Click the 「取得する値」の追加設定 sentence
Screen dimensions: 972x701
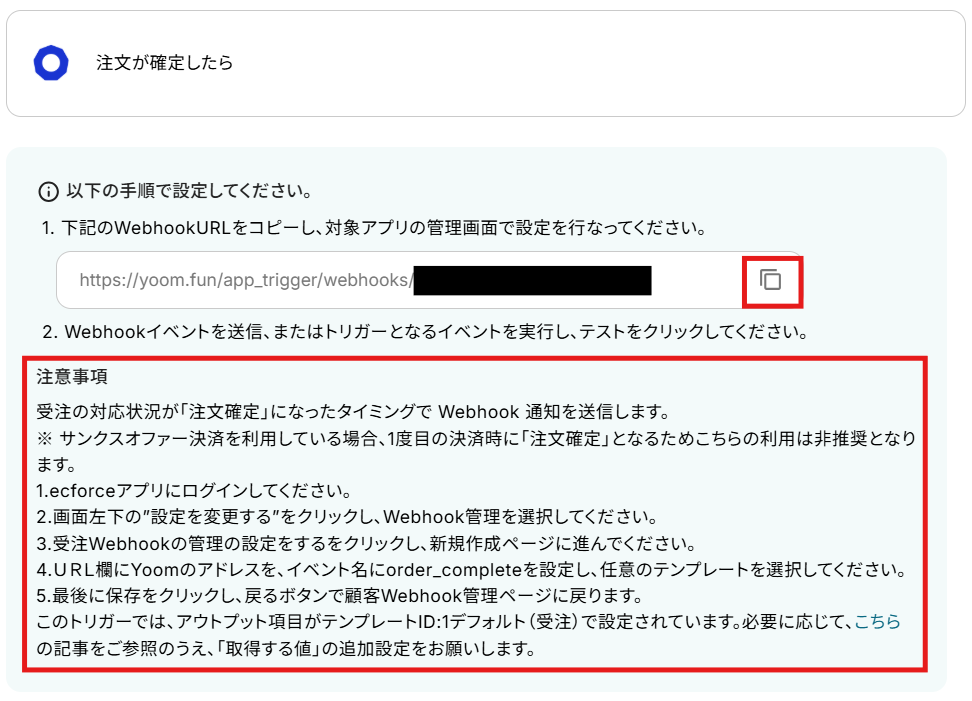(x=286, y=649)
